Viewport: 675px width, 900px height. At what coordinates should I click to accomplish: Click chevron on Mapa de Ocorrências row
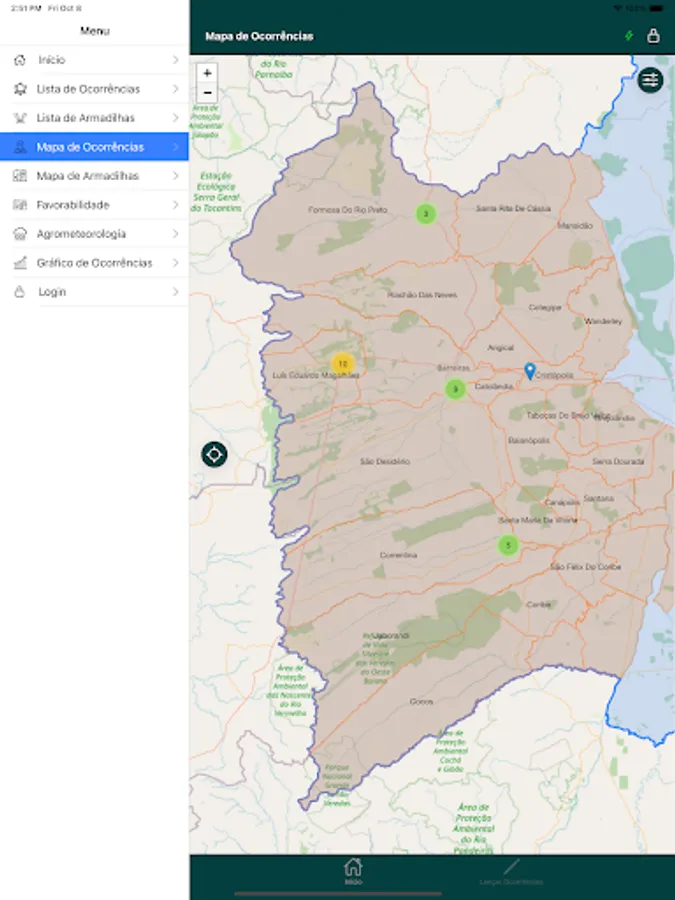click(x=176, y=147)
